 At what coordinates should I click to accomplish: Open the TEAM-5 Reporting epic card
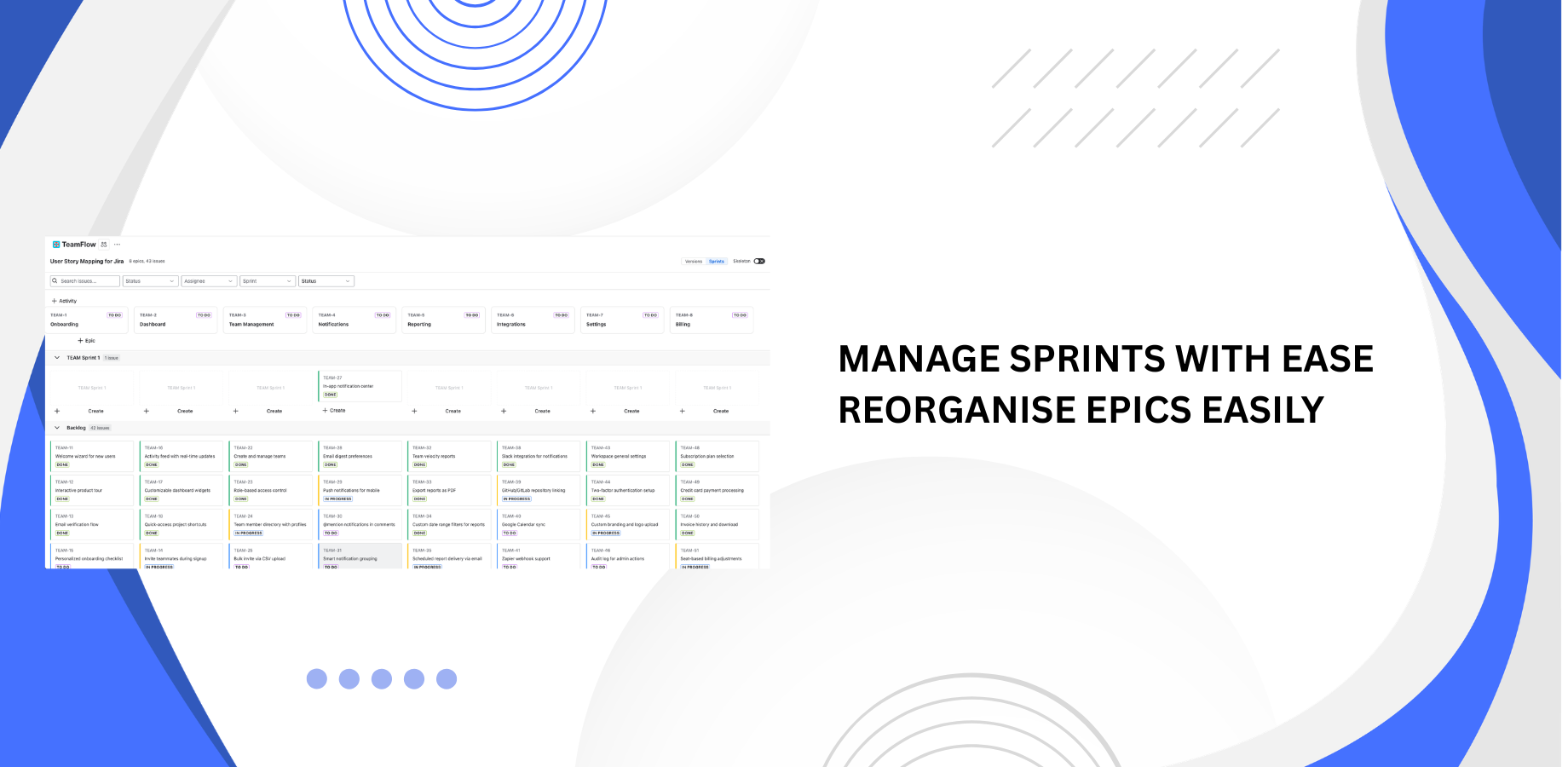click(x=444, y=320)
